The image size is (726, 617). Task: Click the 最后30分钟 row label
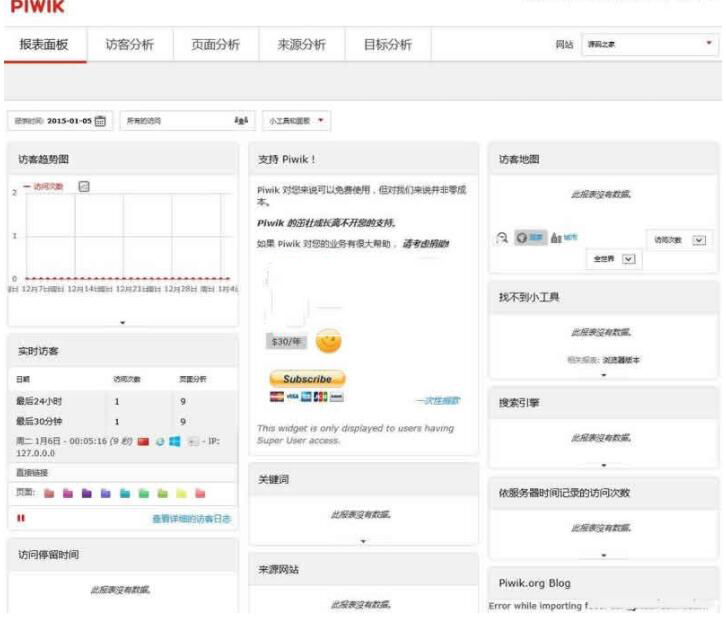click(39, 421)
